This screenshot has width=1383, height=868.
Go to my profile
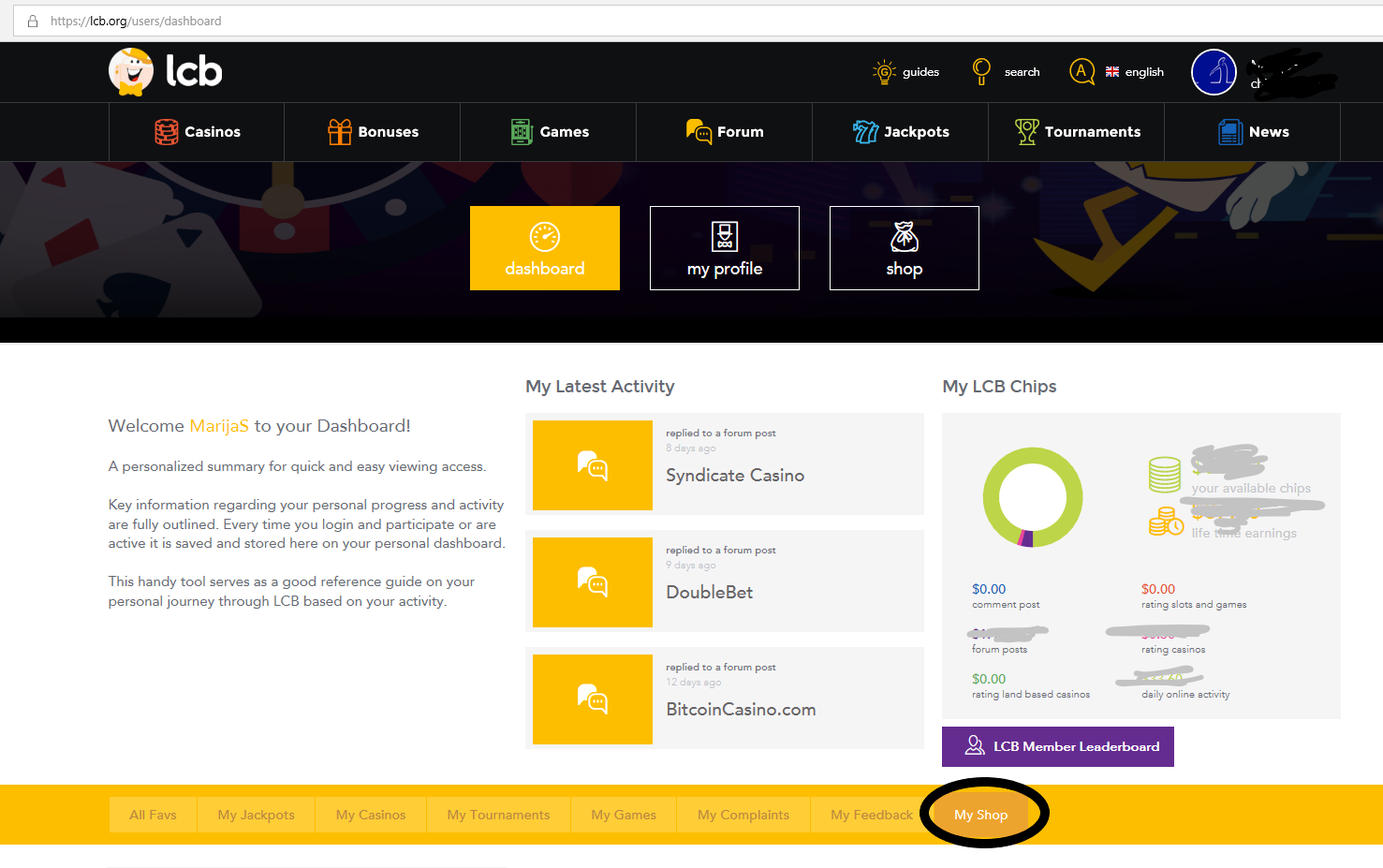[725, 248]
